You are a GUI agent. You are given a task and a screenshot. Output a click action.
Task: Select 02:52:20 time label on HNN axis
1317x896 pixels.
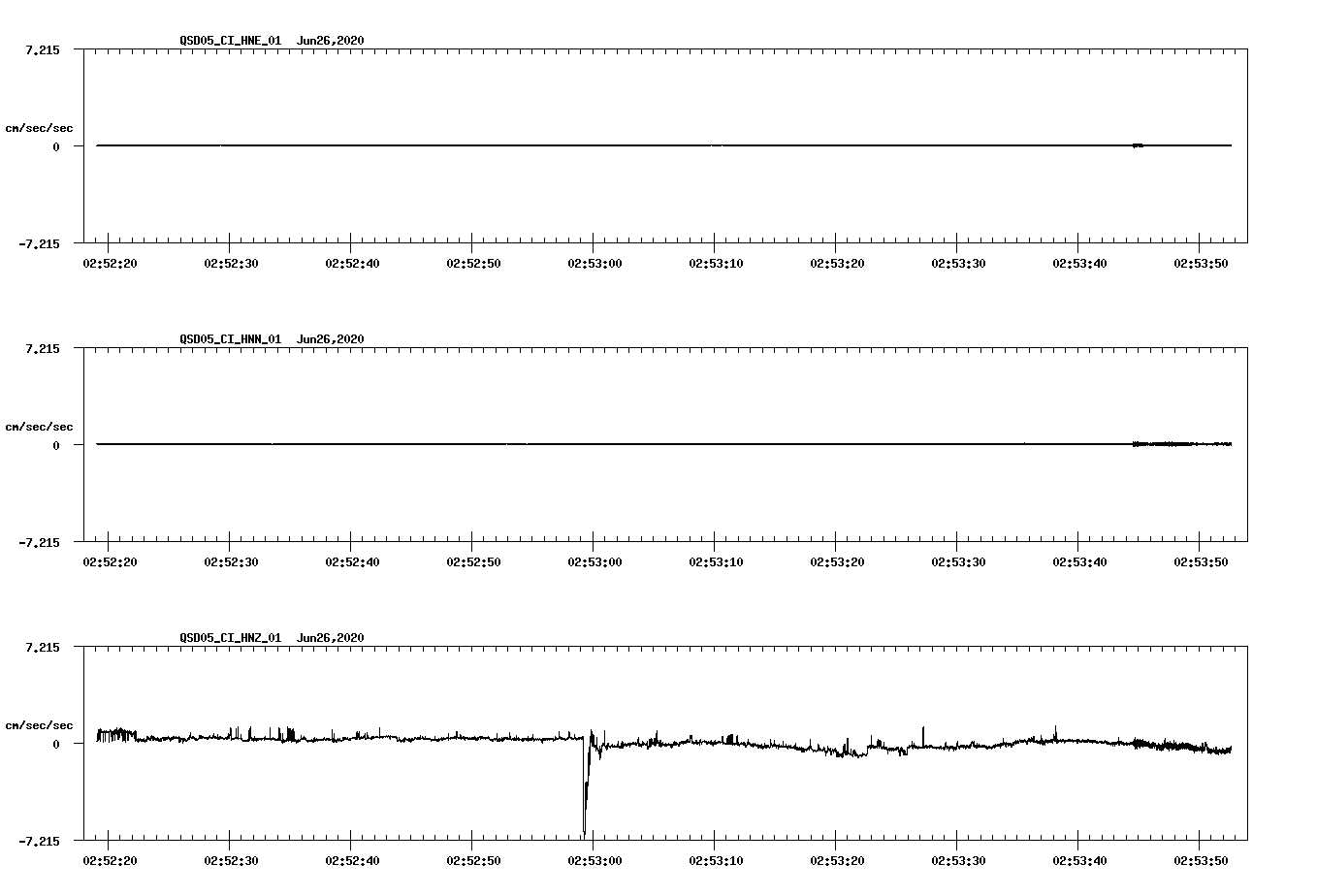coord(110,562)
